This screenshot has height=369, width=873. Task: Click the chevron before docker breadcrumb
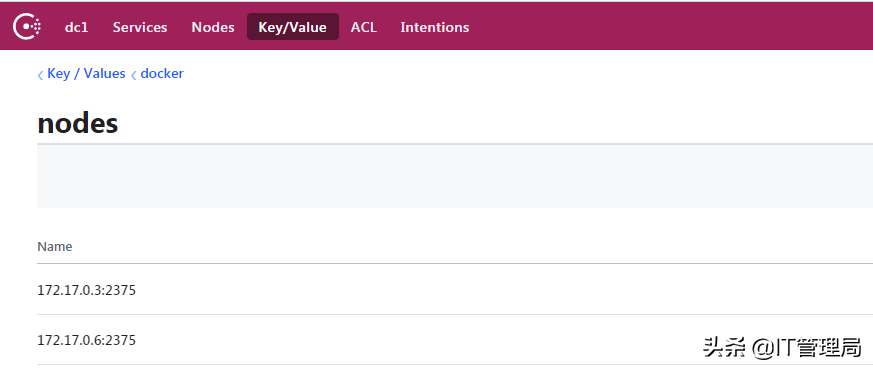(x=134, y=75)
